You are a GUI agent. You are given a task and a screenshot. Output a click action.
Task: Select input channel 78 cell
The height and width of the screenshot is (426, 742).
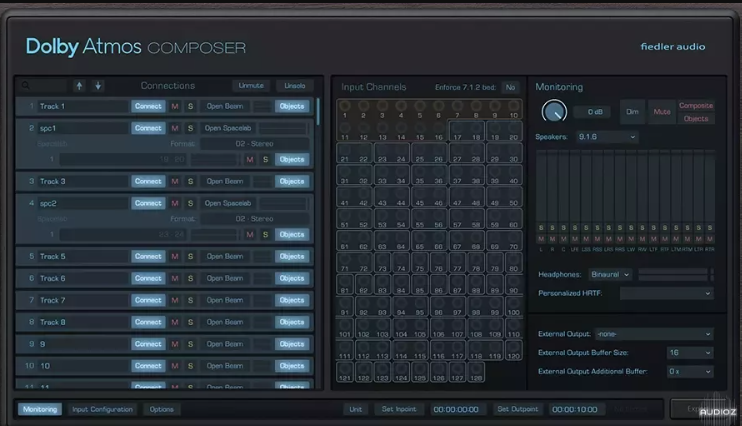[x=476, y=263]
